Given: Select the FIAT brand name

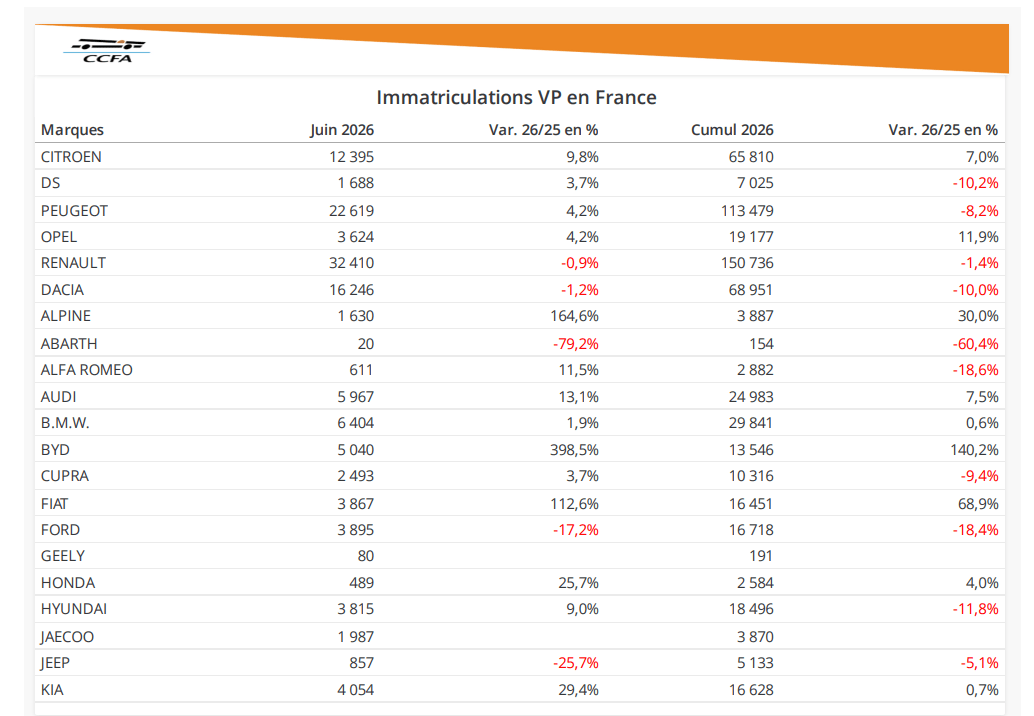Looking at the screenshot, I should tap(54, 504).
